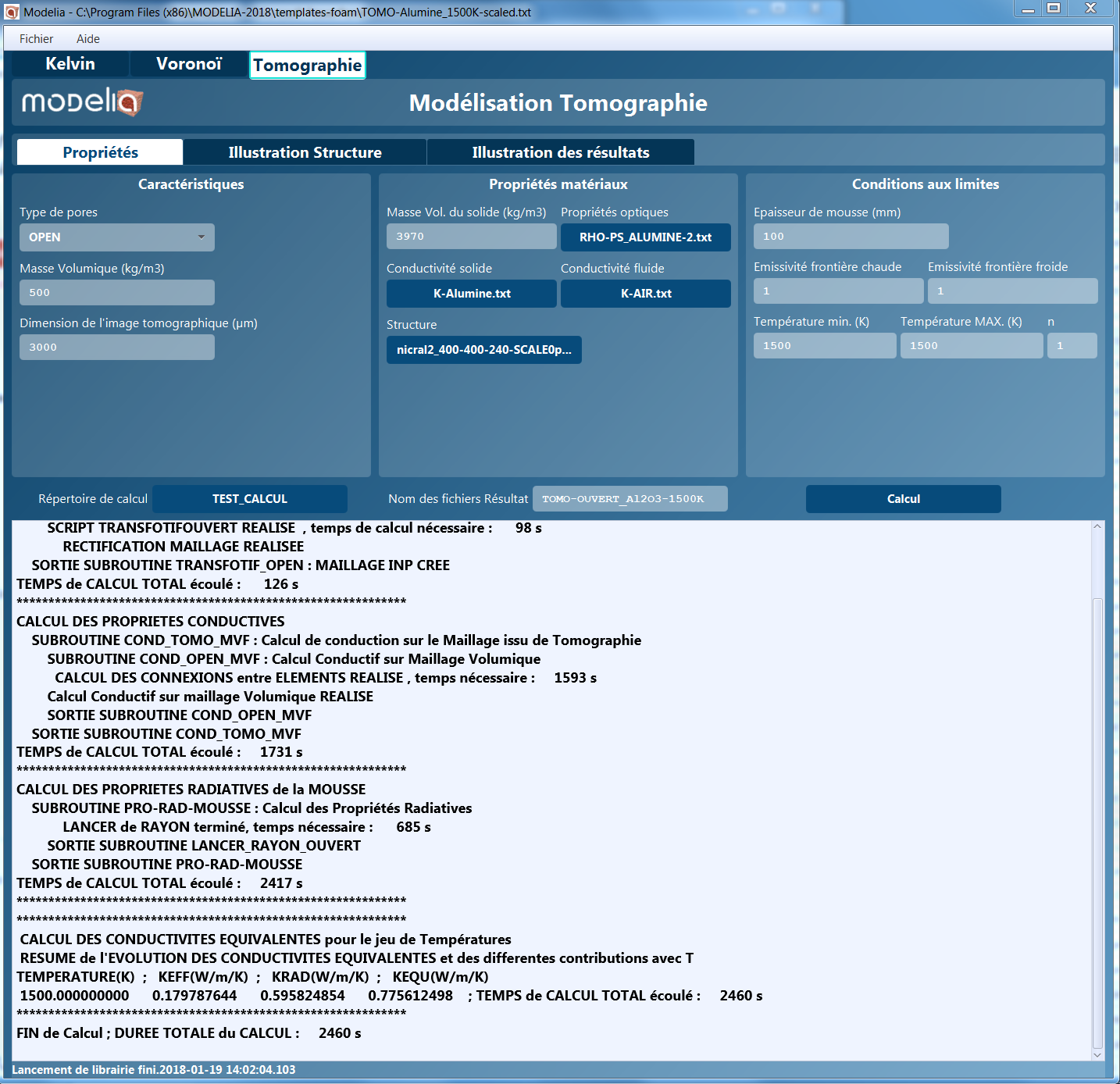Screen dimensions: 1120x1084
Task: Click the log scrollbar up arrow
Action: pos(1097,526)
